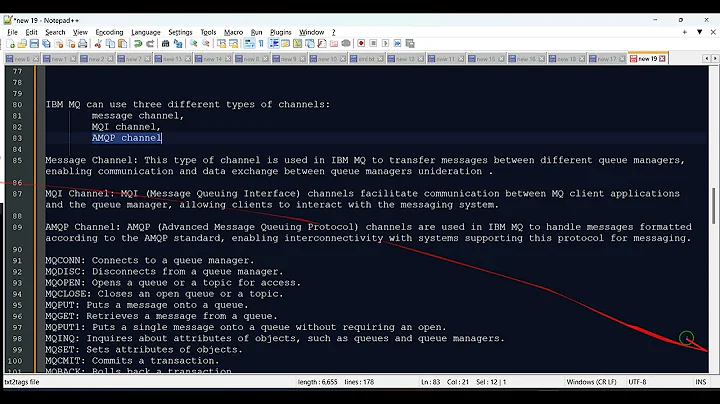Click the plus button beside the menu bar
Viewport: 720px width, 404px height.
[x=685, y=32]
